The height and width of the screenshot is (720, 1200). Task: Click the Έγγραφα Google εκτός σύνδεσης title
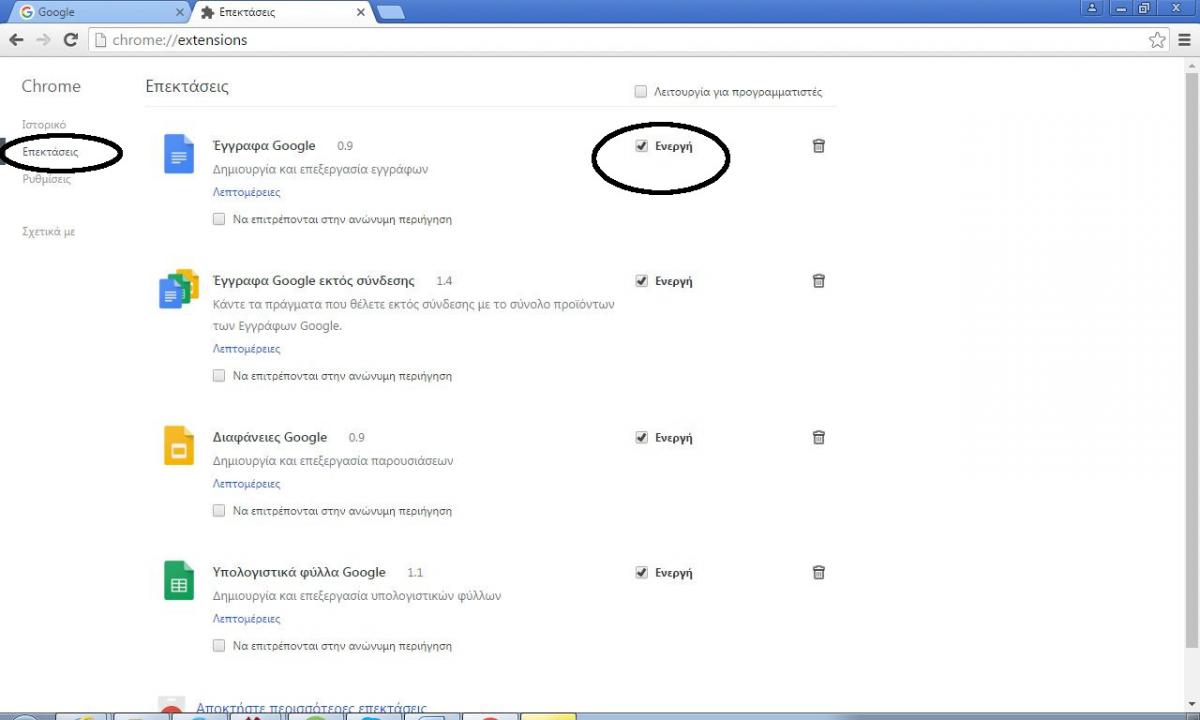pos(314,281)
